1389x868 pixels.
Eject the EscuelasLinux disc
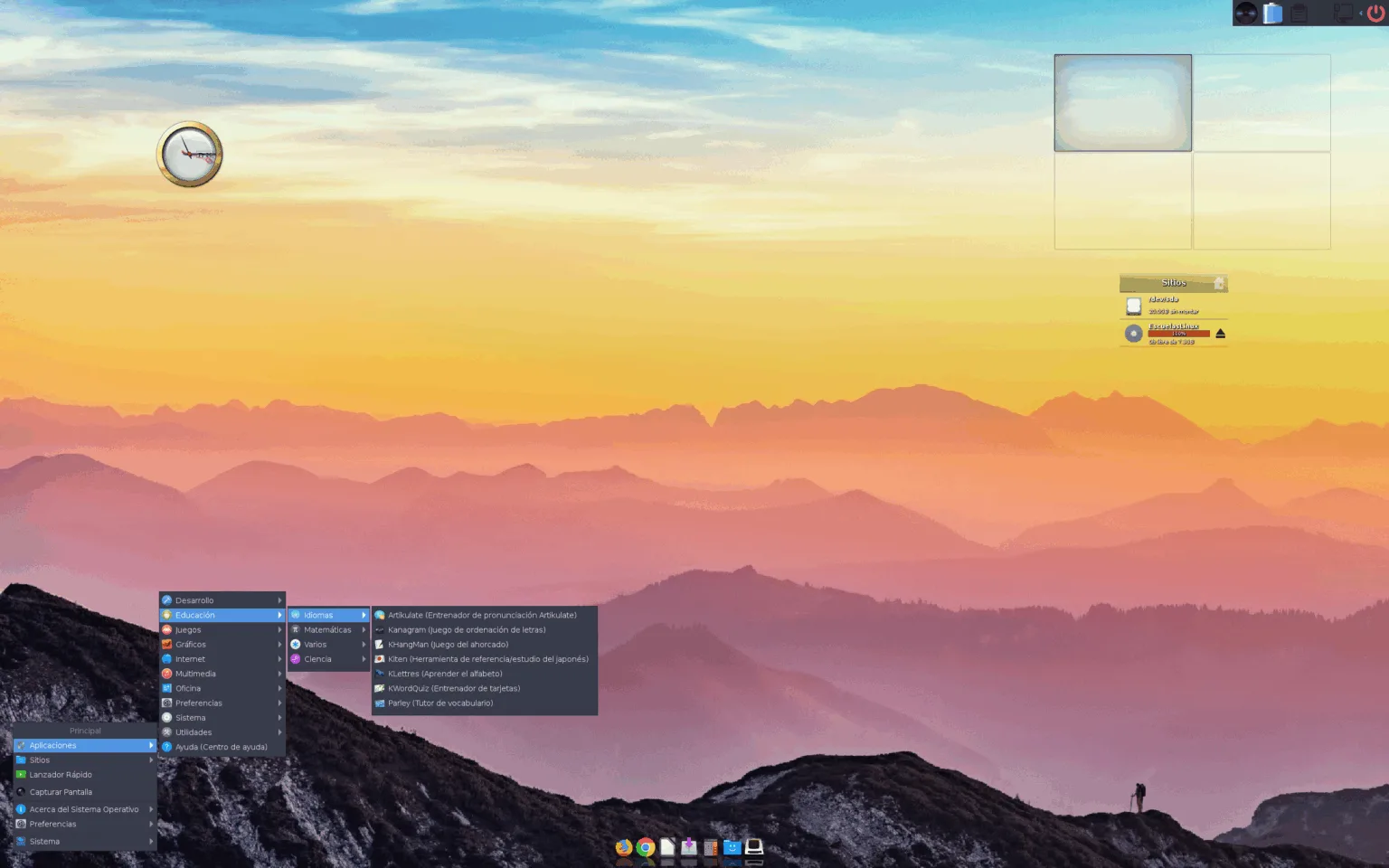click(1221, 333)
